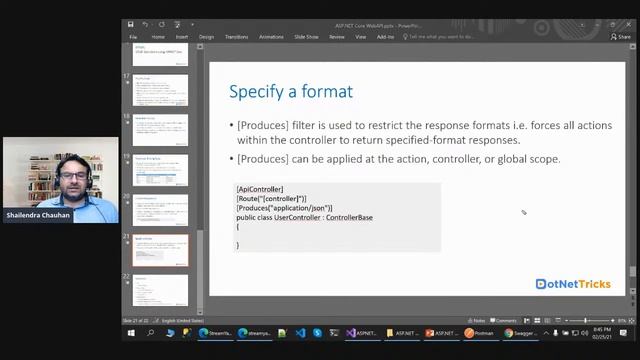Open Skype from the taskbar
640x360 pixels.
point(317,333)
